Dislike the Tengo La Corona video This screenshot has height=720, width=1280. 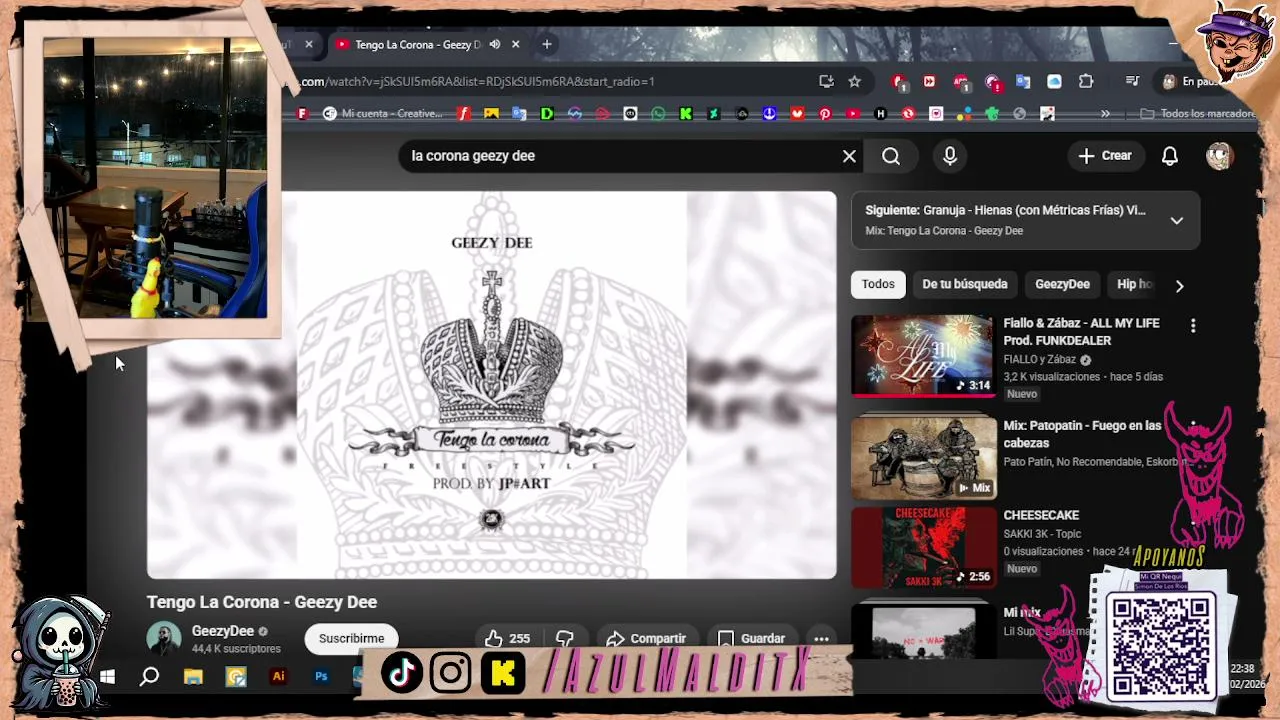(565, 638)
